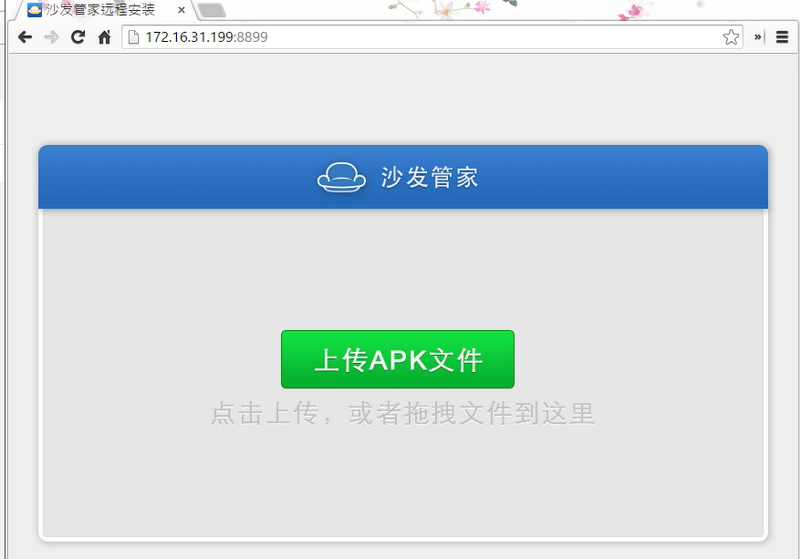
Task: Click the sofa logo in the blue header
Action: [x=341, y=177]
